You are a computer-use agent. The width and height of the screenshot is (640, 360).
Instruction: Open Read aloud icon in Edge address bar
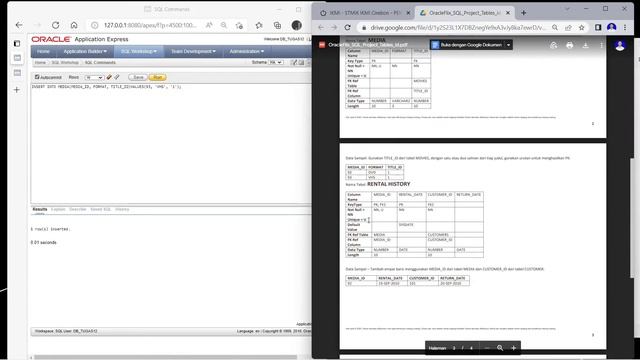pyautogui.click(x=209, y=25)
